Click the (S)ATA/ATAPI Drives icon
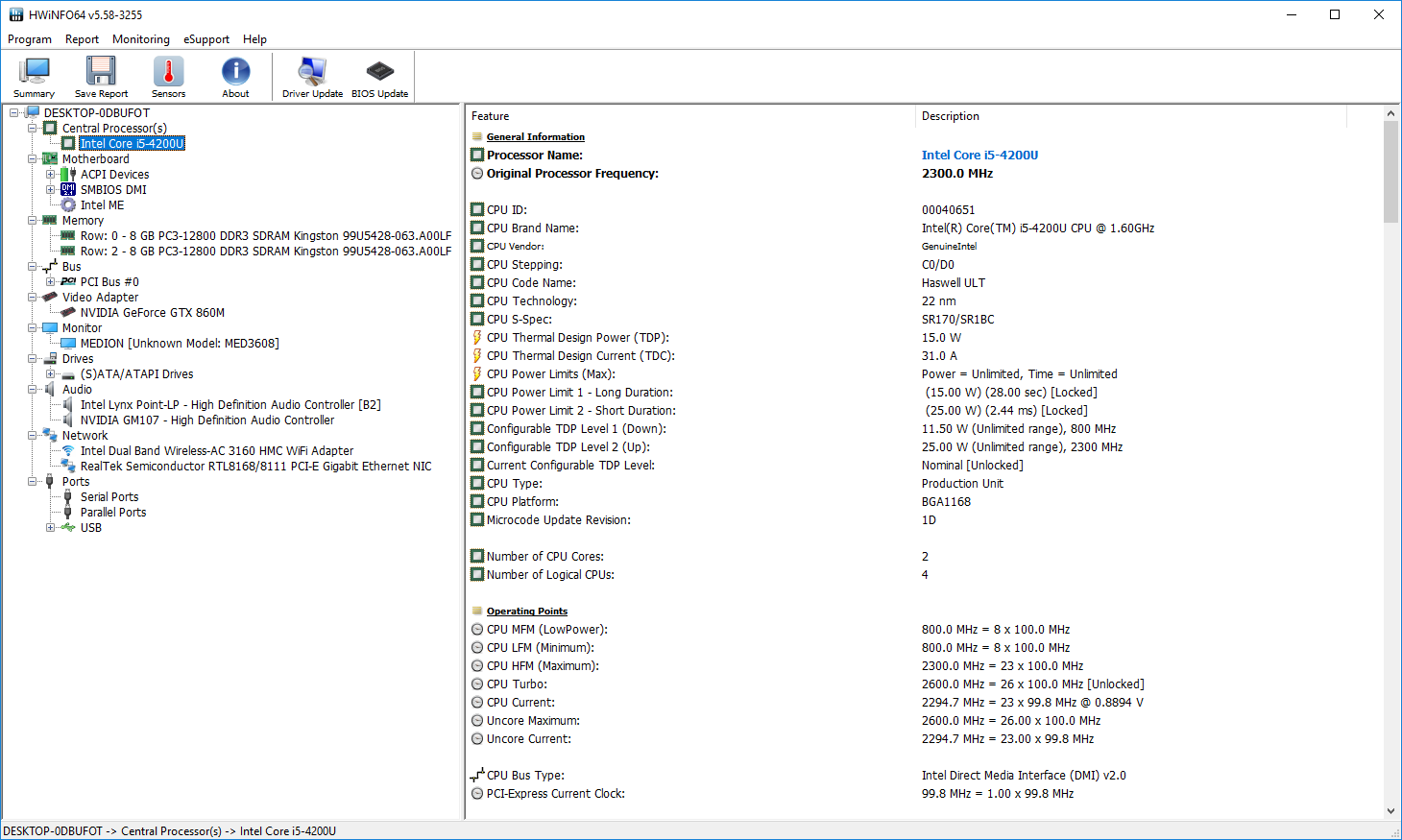 [68, 374]
